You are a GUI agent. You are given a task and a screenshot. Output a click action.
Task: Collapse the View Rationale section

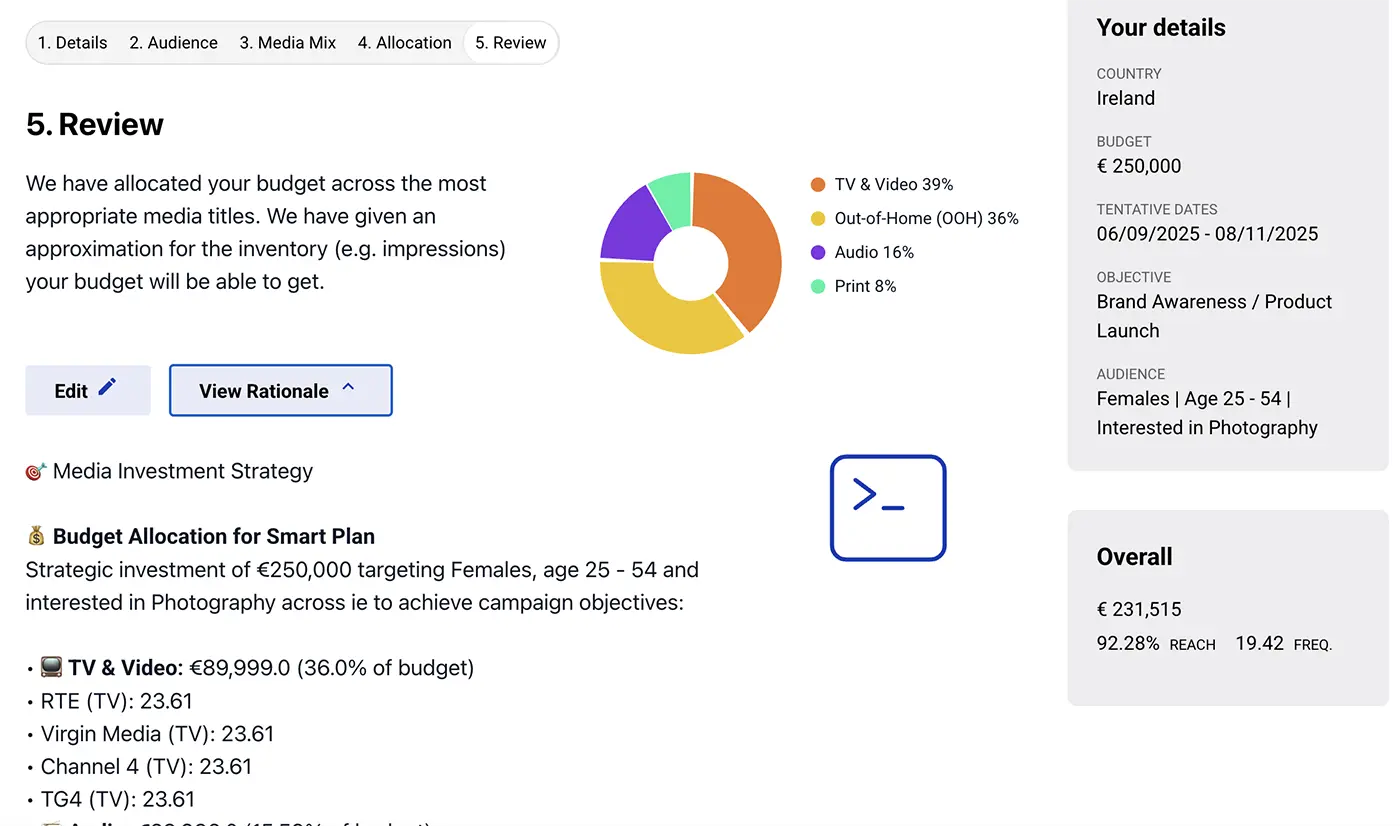tap(280, 390)
